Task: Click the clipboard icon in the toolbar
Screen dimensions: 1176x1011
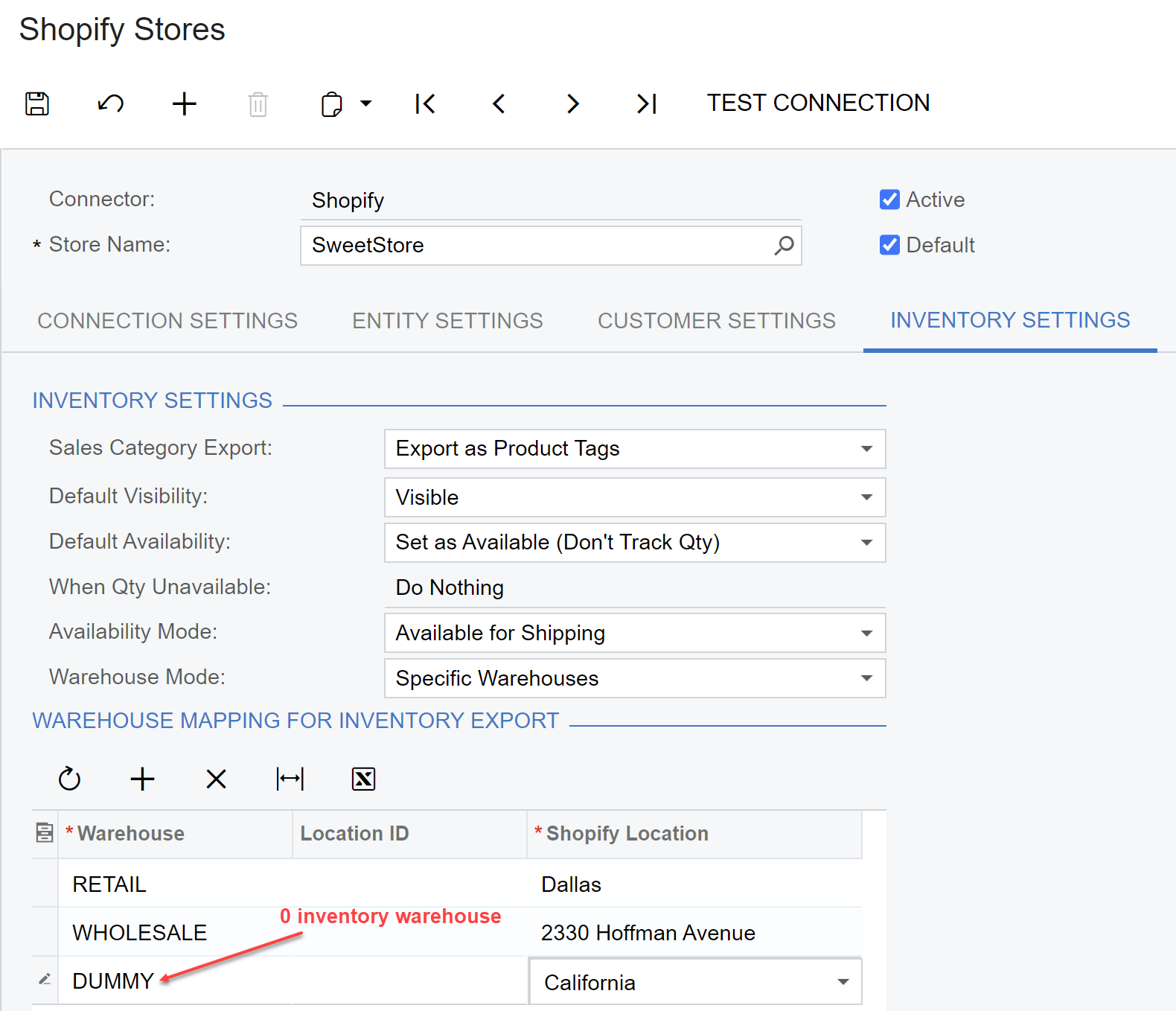Action: pyautogui.click(x=332, y=104)
